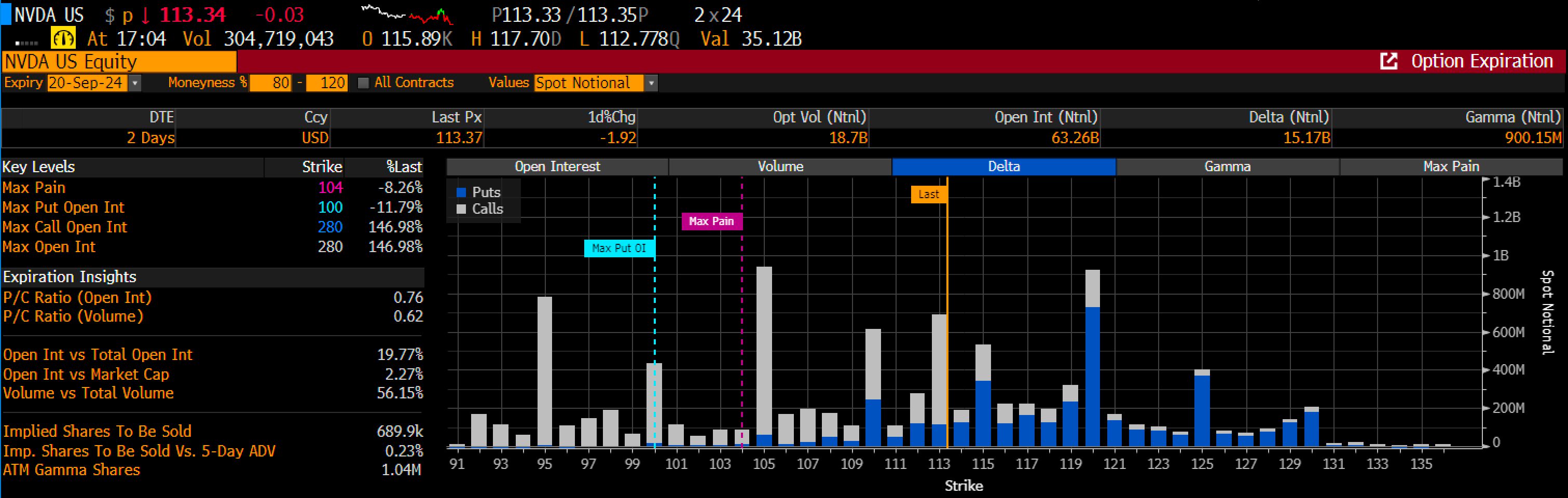Open the Max Pain tab

(1451, 166)
